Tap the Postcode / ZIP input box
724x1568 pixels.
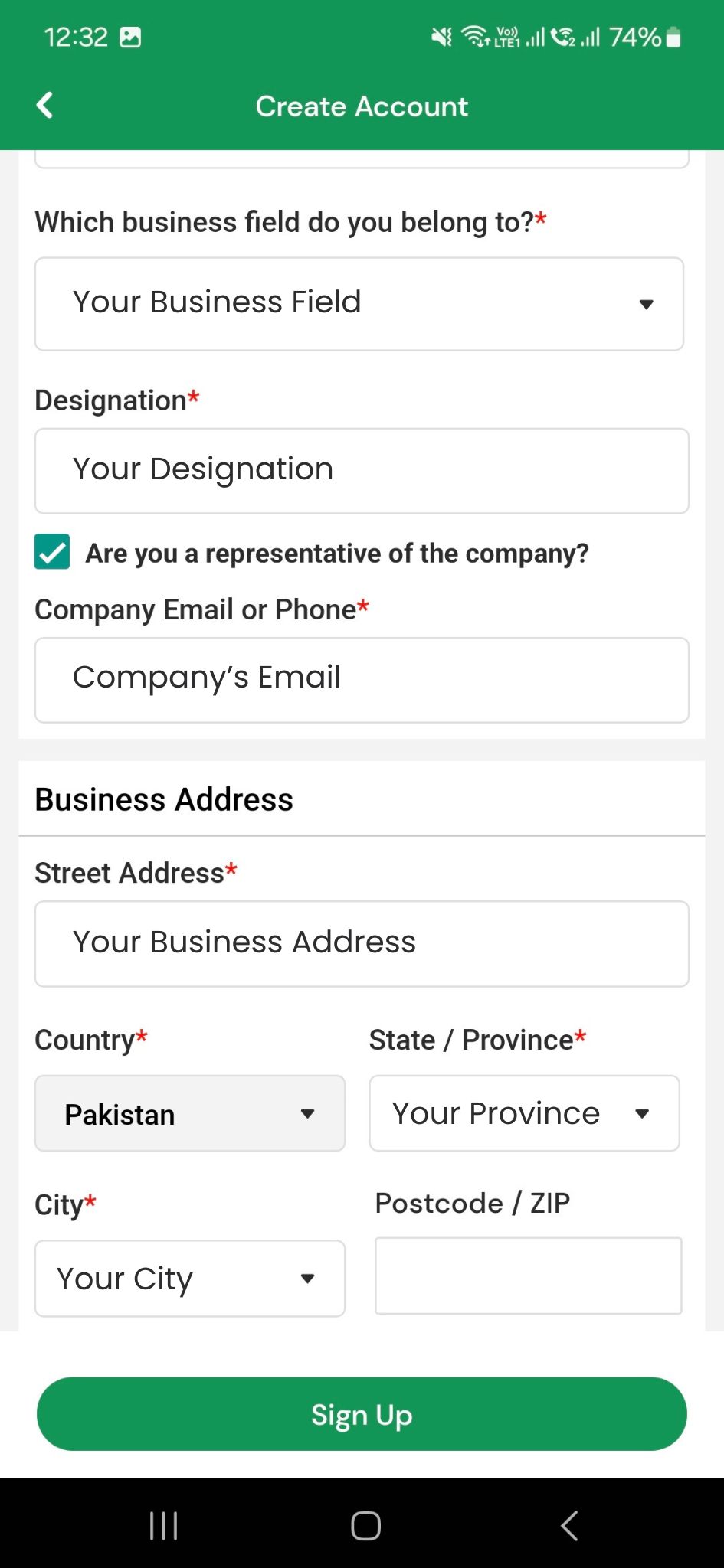pyautogui.click(x=528, y=1276)
